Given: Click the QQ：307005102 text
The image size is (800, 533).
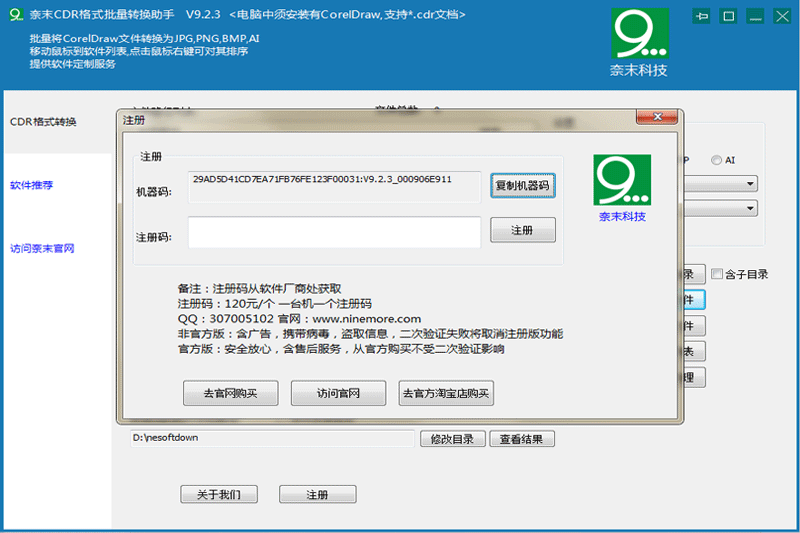Looking at the screenshot, I should 226,319.
